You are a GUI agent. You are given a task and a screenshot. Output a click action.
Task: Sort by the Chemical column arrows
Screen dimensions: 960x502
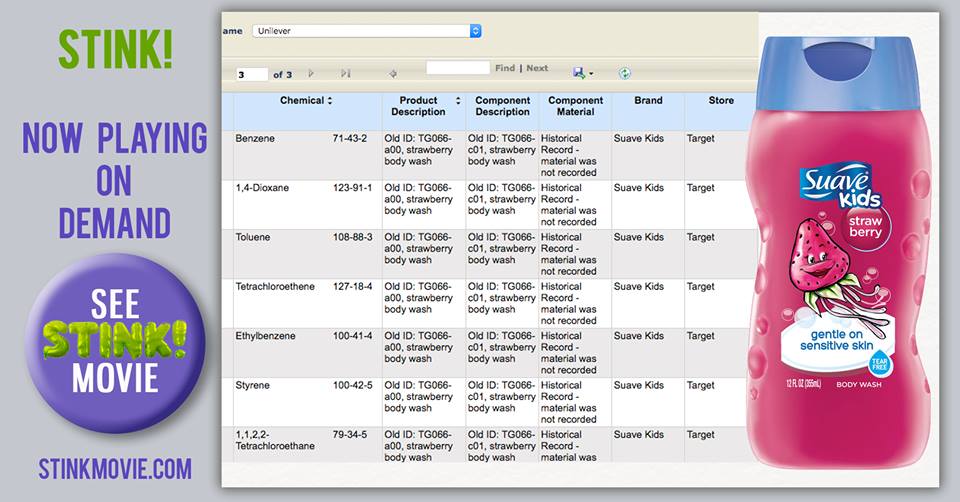pos(330,100)
